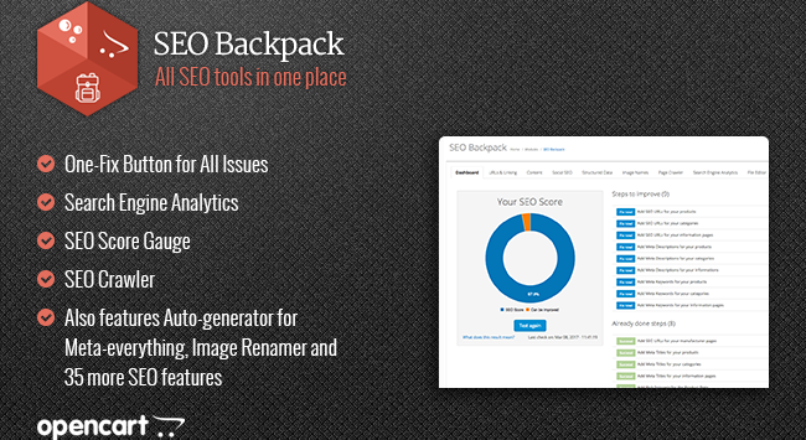Switch to the URLs & Linking tab

click(x=503, y=173)
